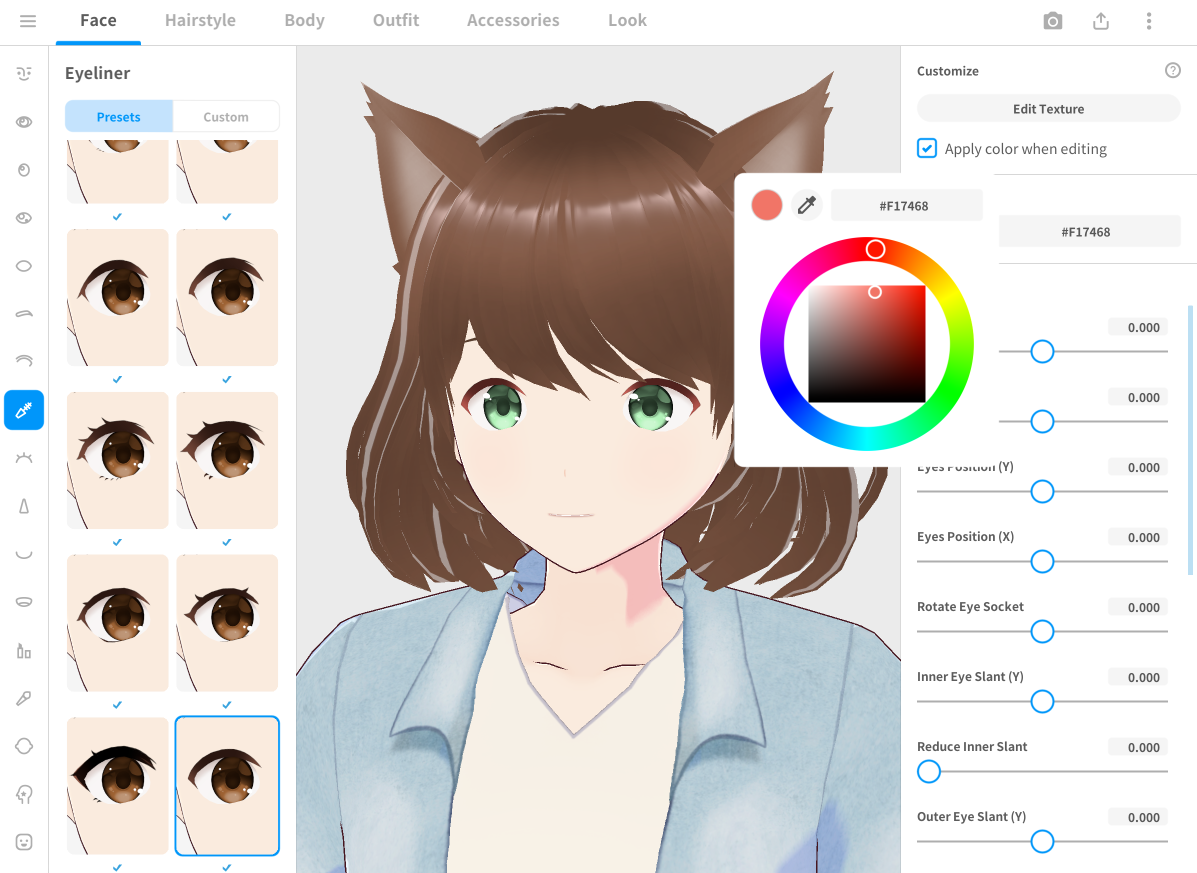
Task: Open the Ear category in sidebar
Action: click(24, 795)
